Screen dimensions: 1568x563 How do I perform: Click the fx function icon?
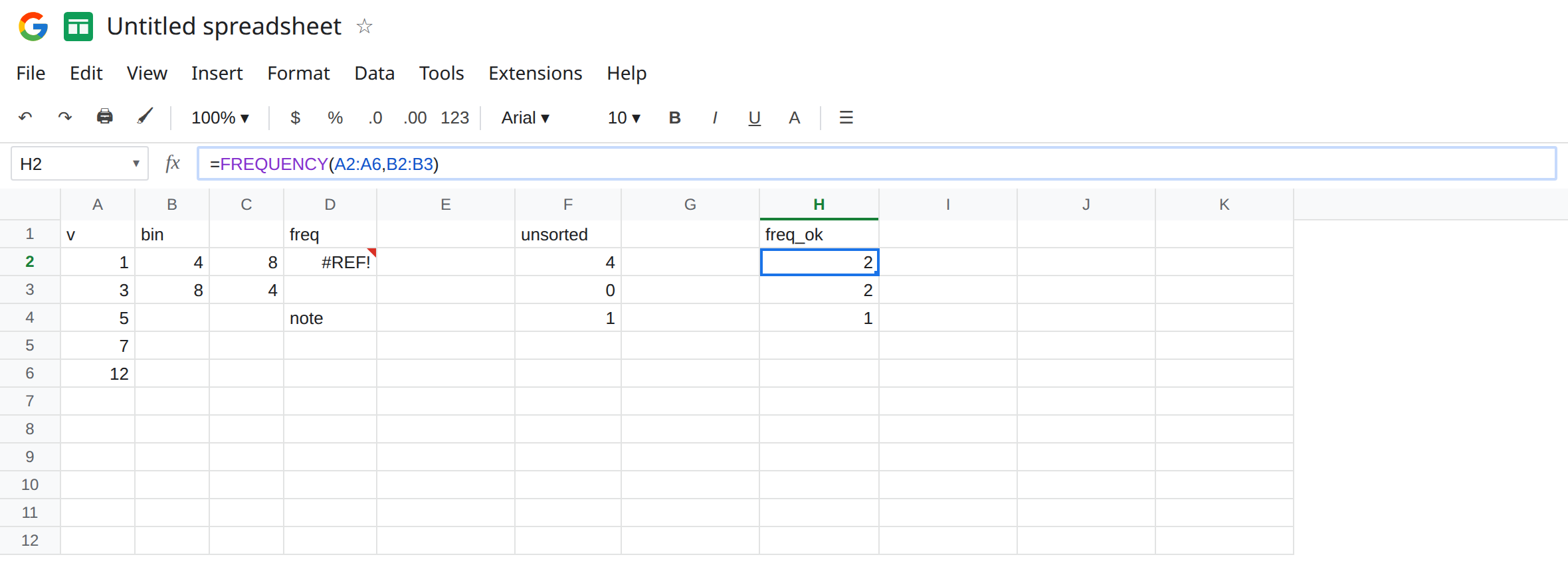point(173,163)
